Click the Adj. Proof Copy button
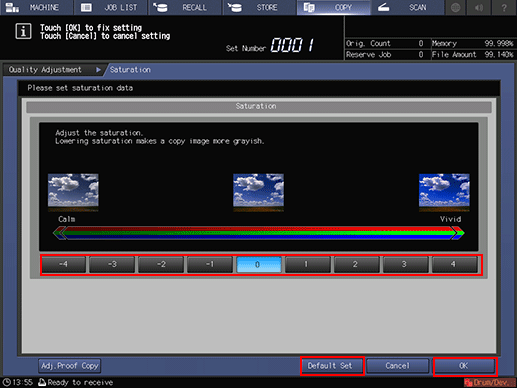The width and height of the screenshot is (517, 388). [x=70, y=366]
